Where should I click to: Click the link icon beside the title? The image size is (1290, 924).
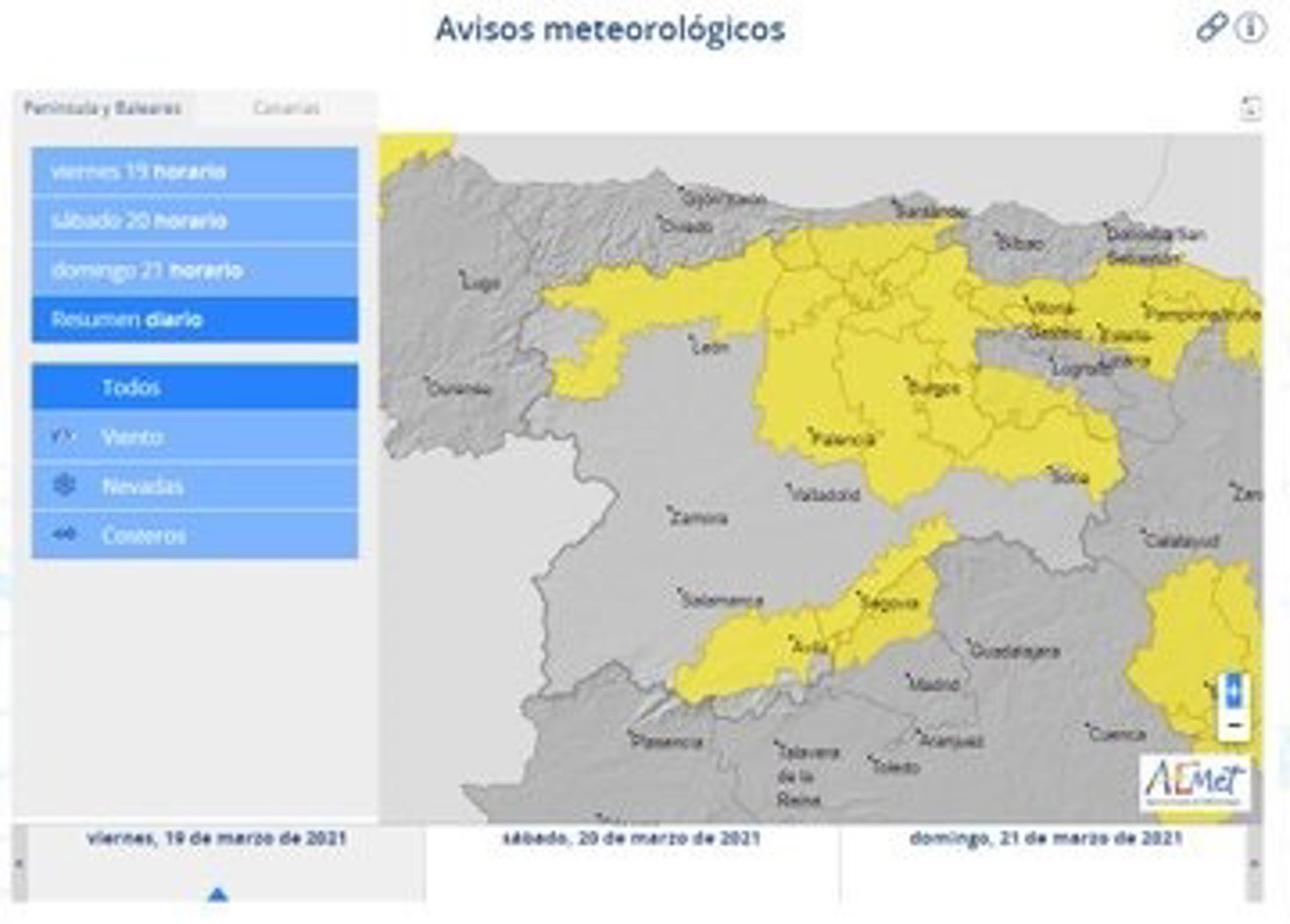[1211, 29]
